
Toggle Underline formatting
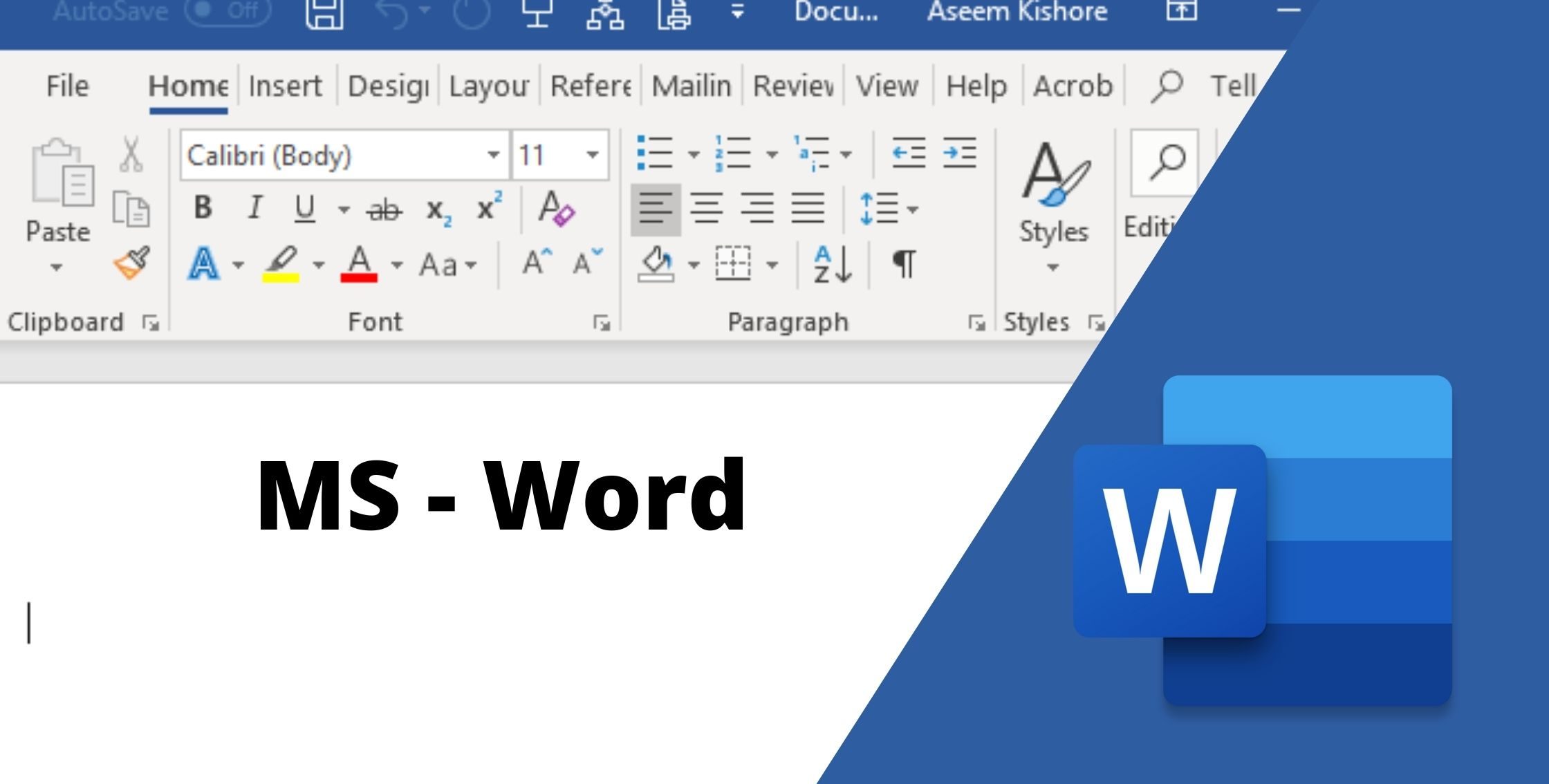coord(305,208)
